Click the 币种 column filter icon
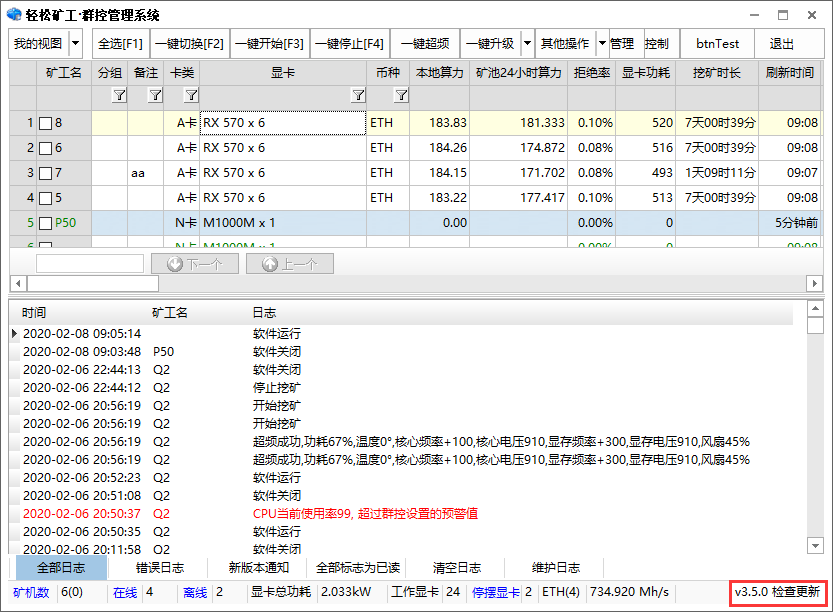The height and width of the screenshot is (612, 833). pos(401,96)
